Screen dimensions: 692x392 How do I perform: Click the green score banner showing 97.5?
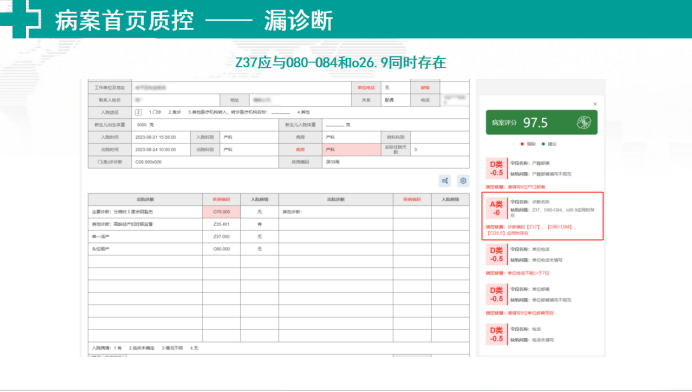click(x=542, y=122)
